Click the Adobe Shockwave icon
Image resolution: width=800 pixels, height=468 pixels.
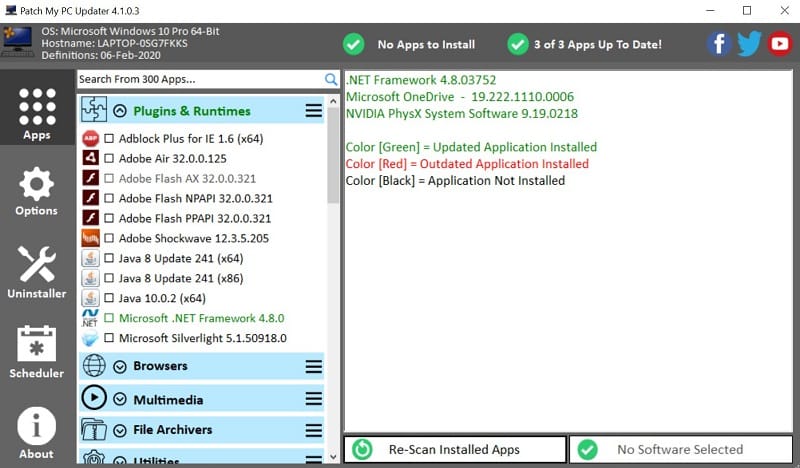coord(90,238)
